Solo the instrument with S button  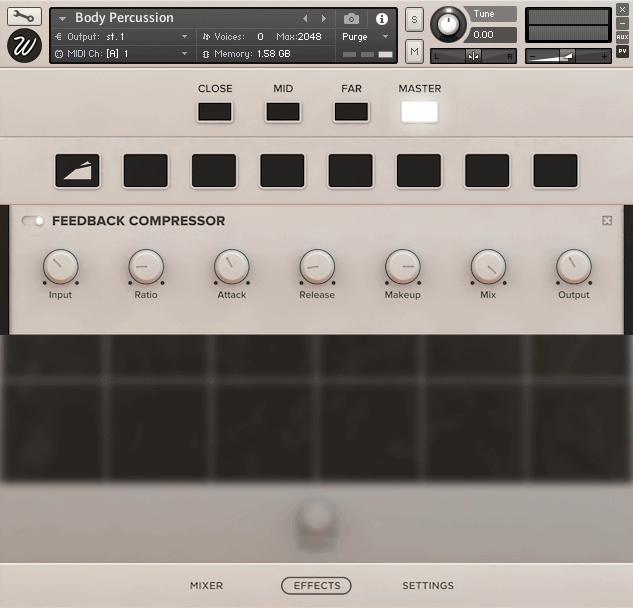[415, 21]
